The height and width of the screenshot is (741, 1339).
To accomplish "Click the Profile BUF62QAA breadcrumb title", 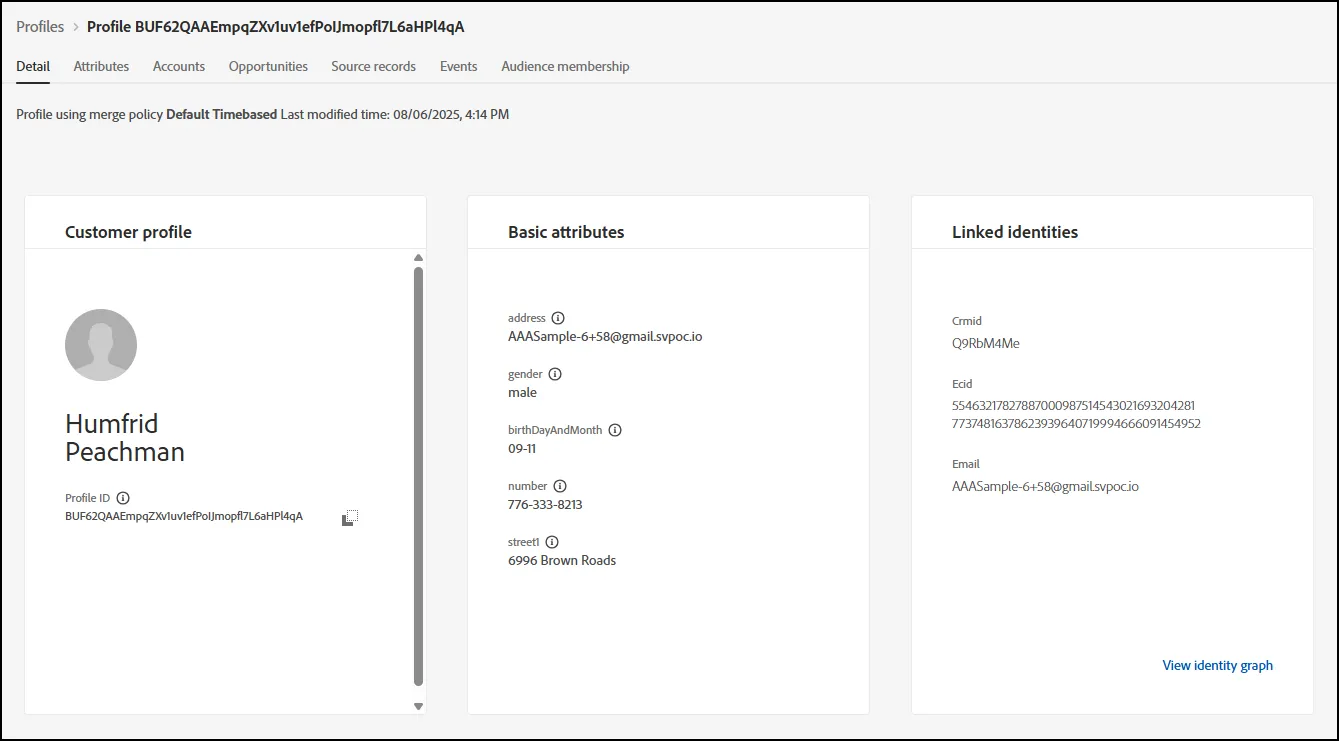I will click(276, 27).
